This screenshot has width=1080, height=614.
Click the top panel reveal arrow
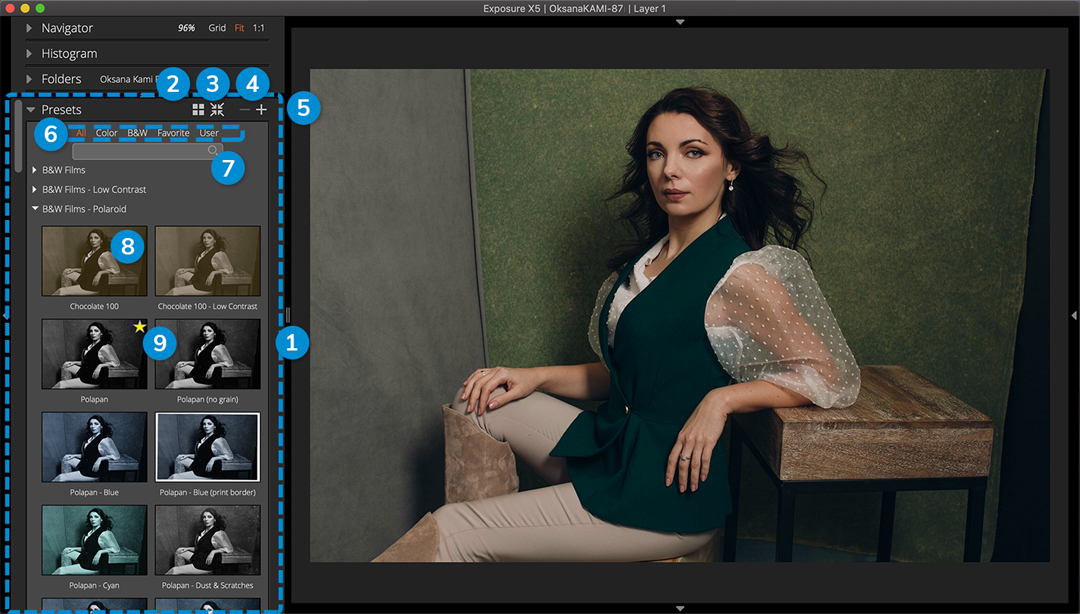pyautogui.click(x=680, y=21)
